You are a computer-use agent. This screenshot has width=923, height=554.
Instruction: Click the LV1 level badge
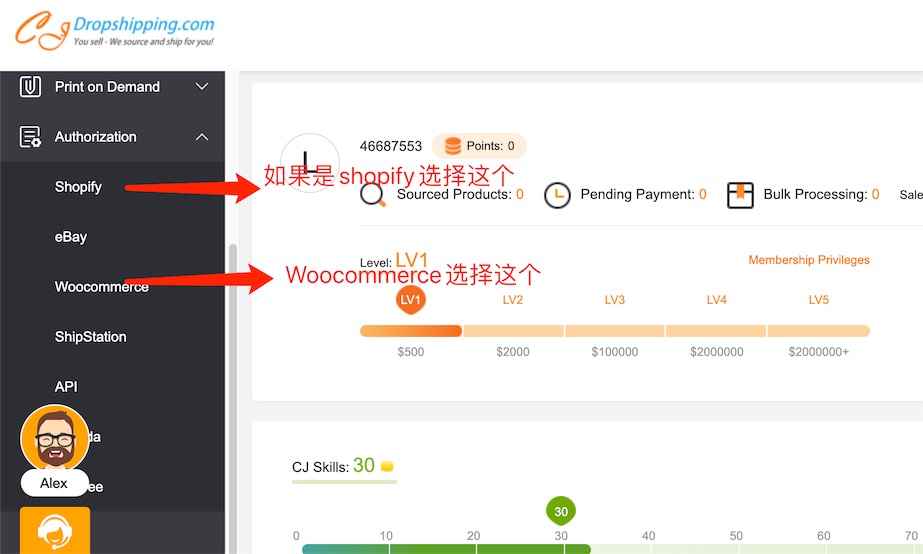click(410, 300)
